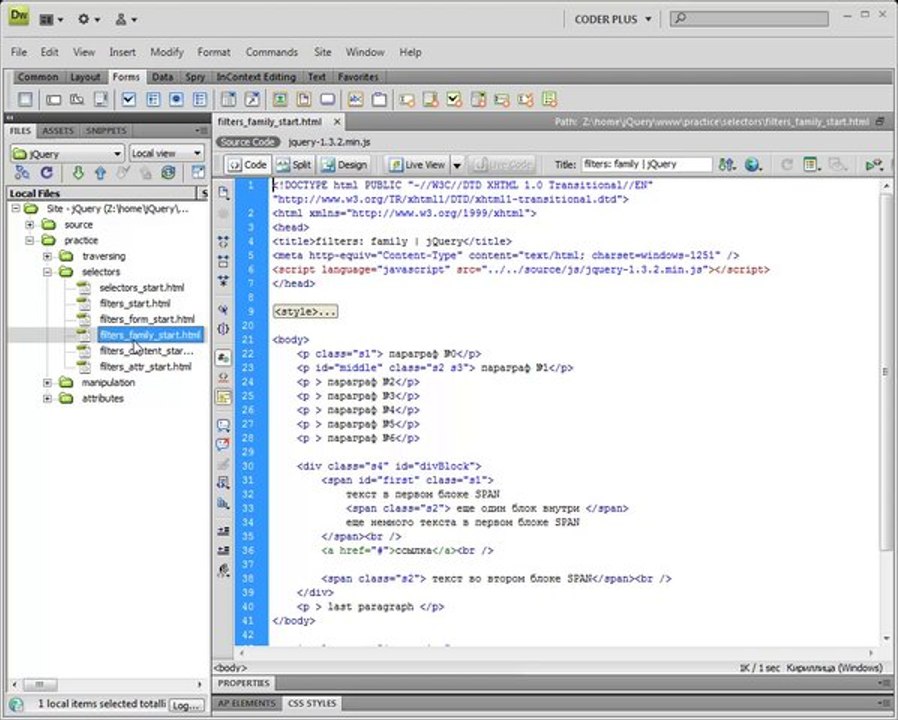Show the Source Code of the document

tap(247, 142)
